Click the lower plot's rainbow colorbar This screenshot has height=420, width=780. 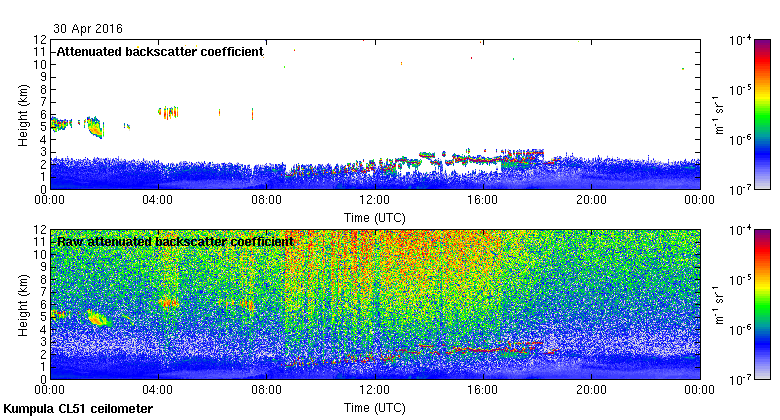762,305
